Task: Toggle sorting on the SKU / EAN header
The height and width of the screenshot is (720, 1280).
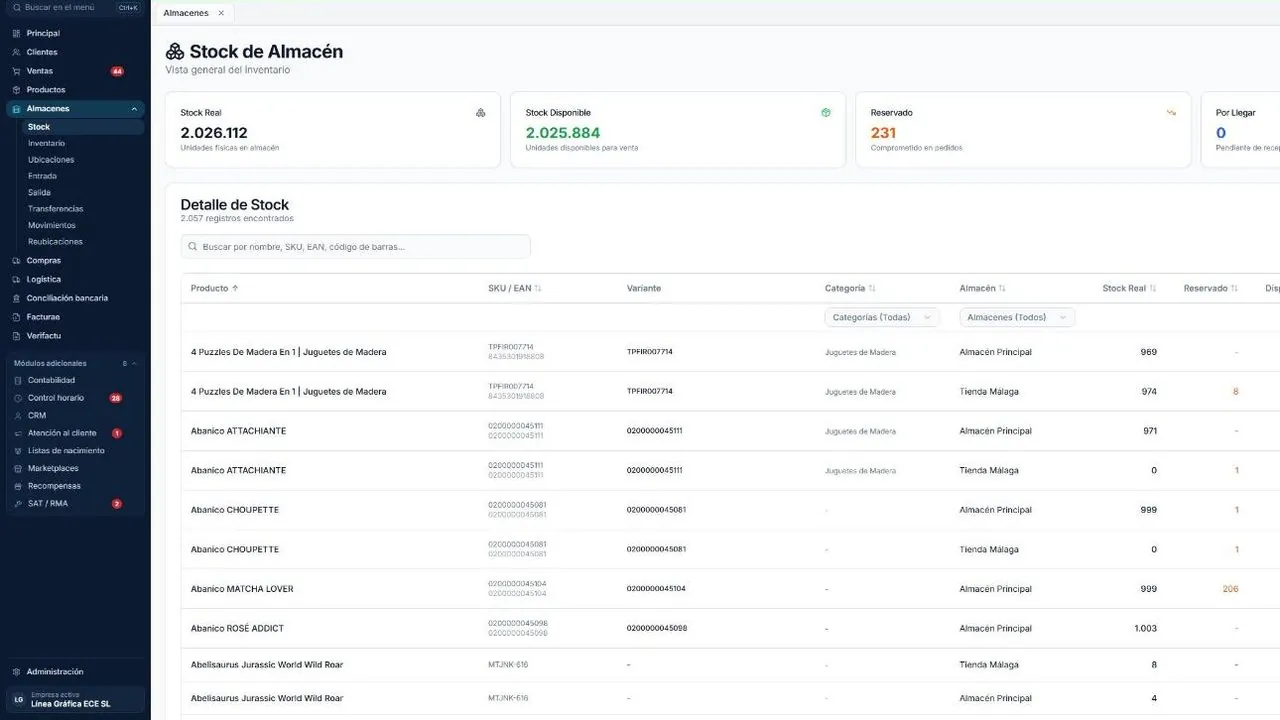Action: point(514,288)
